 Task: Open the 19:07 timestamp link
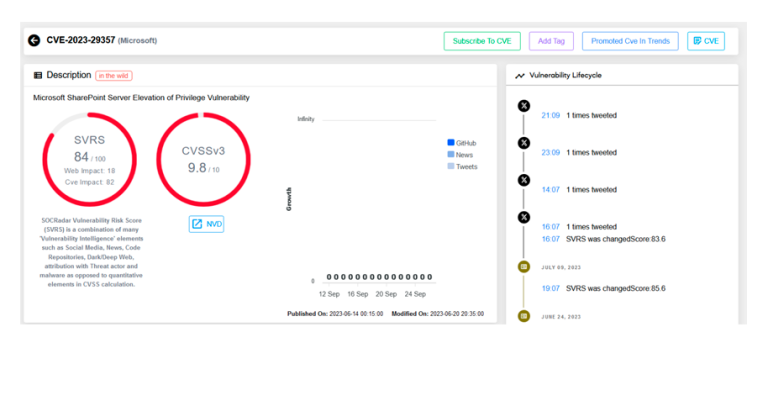(x=551, y=288)
